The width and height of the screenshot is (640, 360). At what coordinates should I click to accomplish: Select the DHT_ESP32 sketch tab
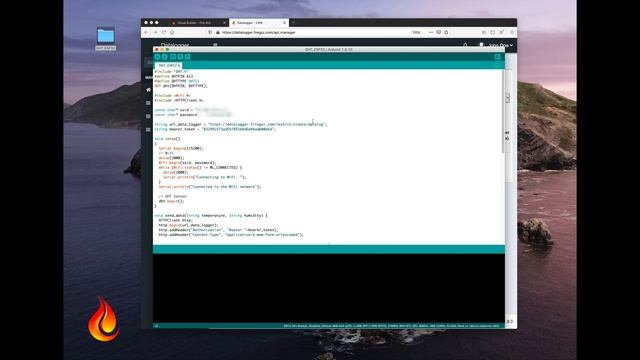coord(169,65)
